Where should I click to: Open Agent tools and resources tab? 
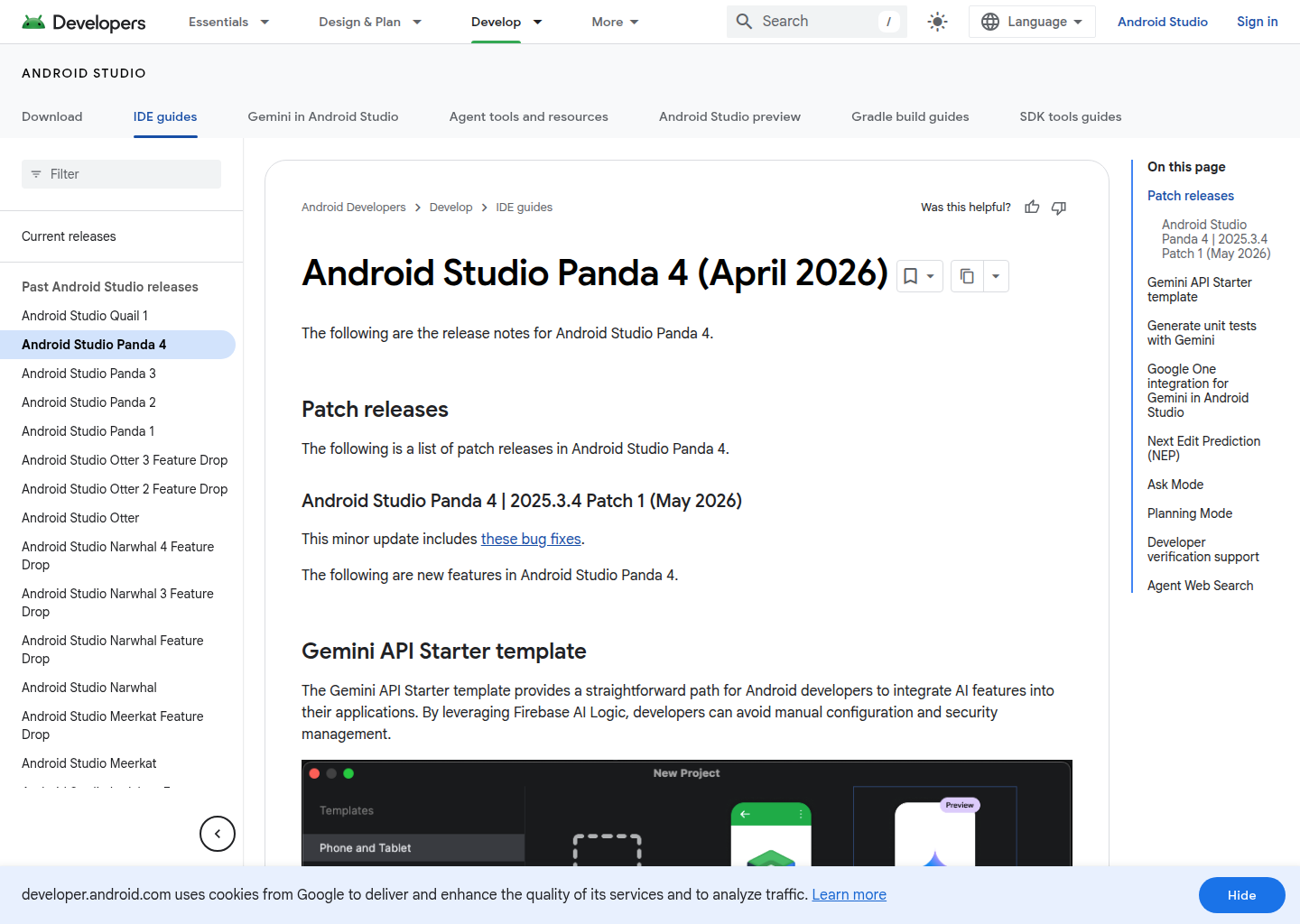click(x=529, y=116)
